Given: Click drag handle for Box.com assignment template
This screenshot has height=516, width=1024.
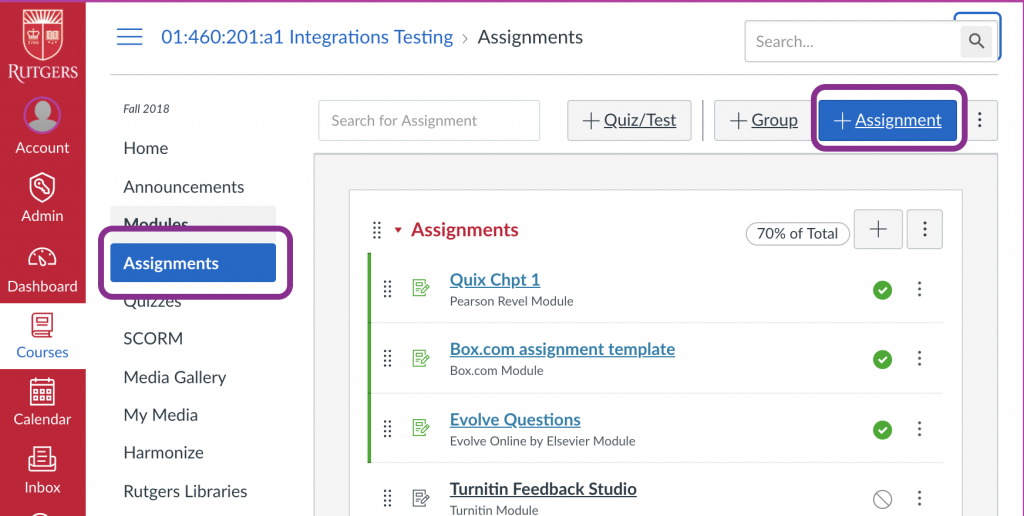Looking at the screenshot, I should click(x=387, y=358).
